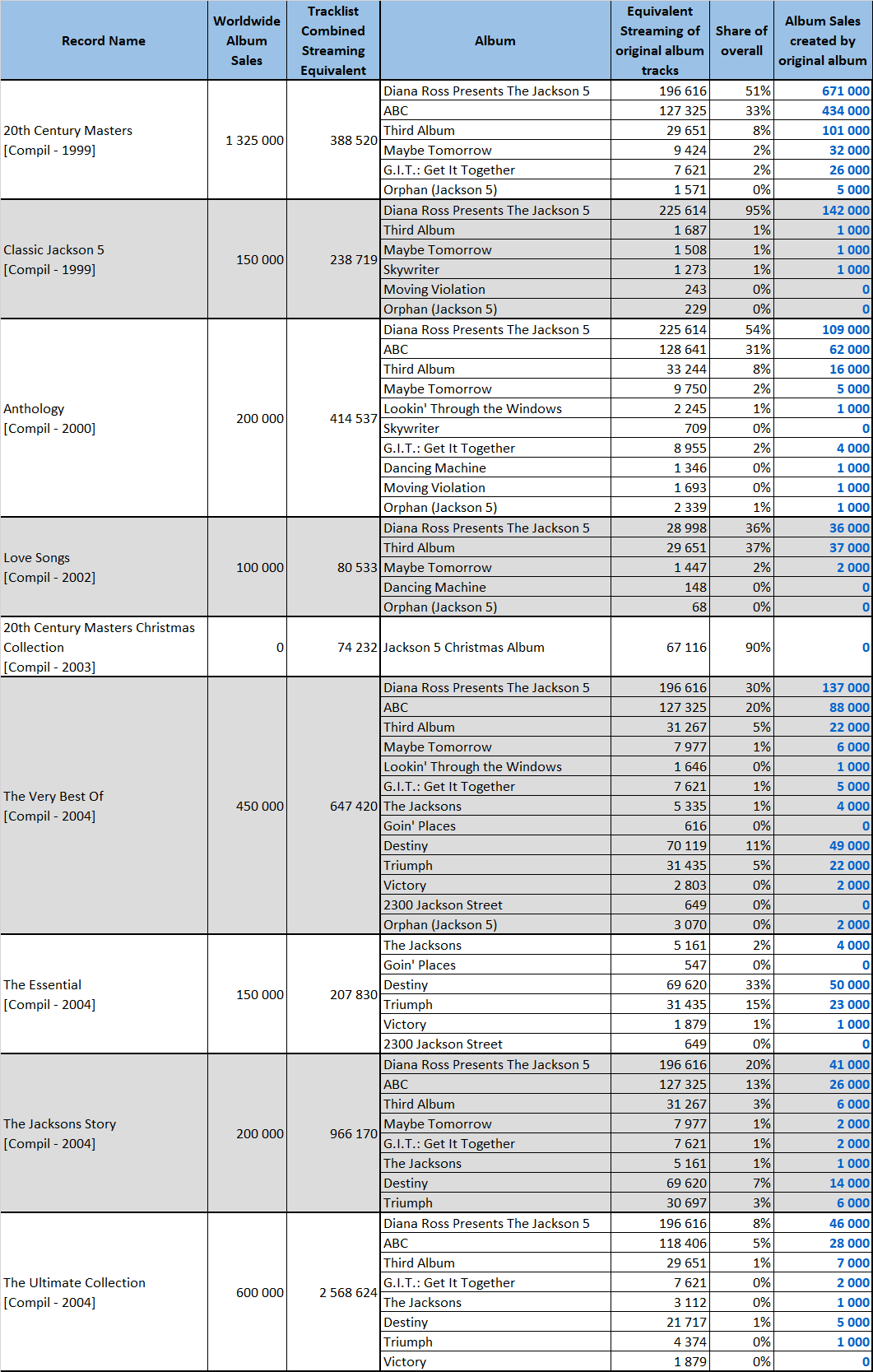
Task: Select the 'Anthology [Compil - 2000]' cell
Action: (x=104, y=418)
